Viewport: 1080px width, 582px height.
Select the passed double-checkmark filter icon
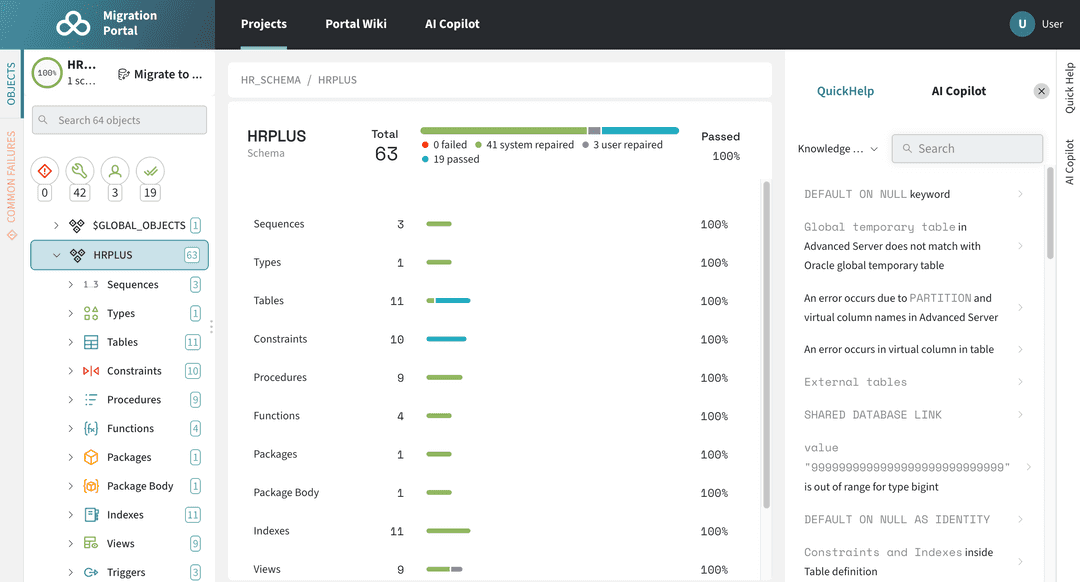tap(149, 170)
